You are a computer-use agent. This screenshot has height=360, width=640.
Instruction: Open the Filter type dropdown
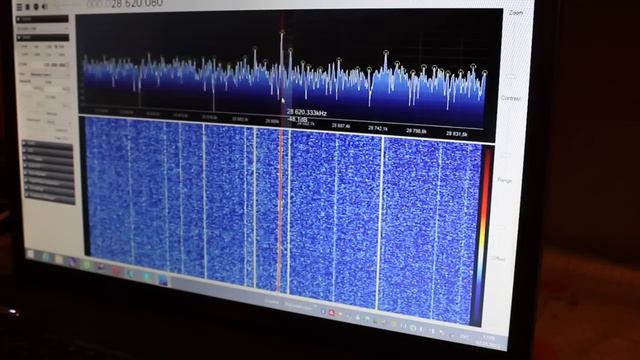coord(49,75)
